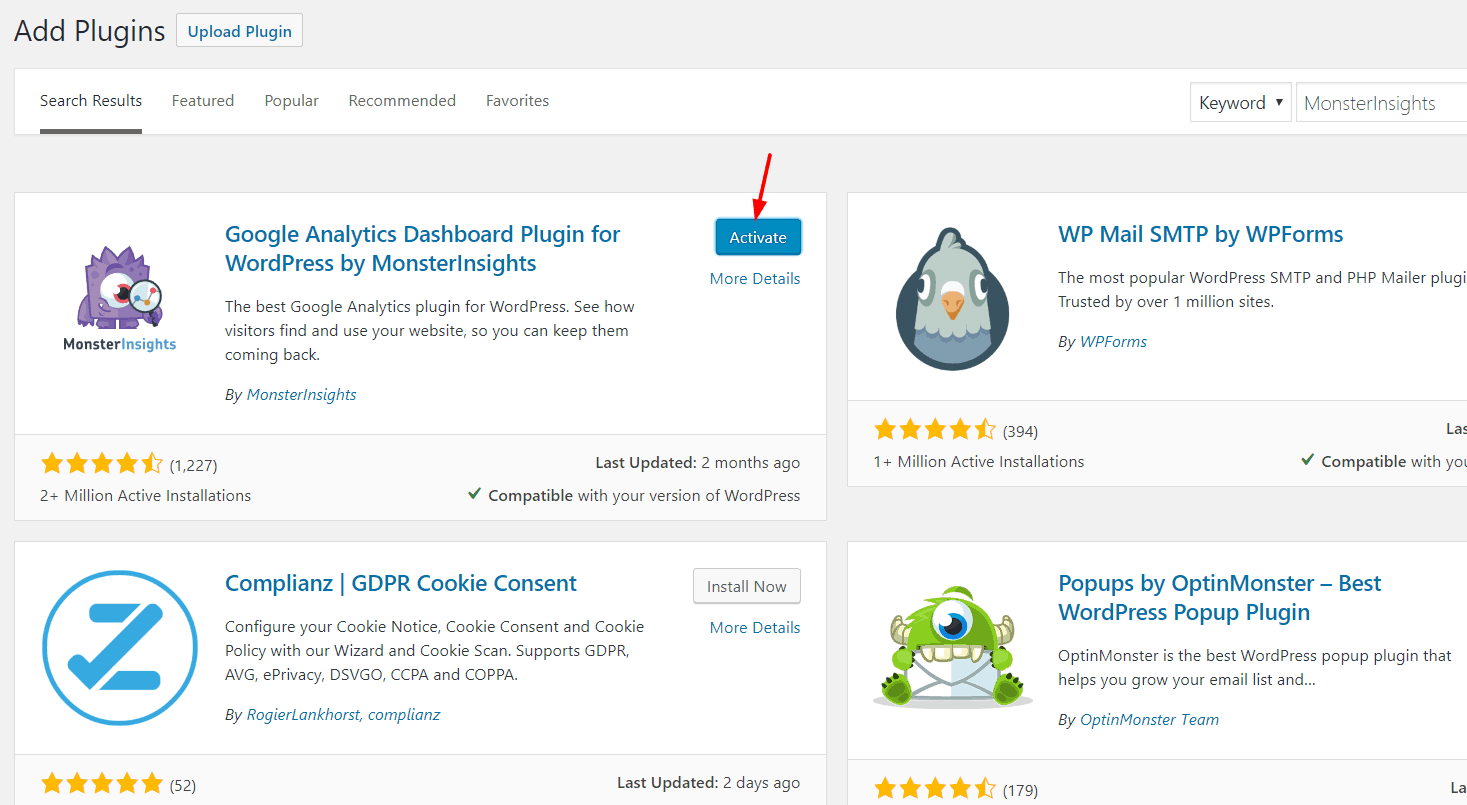
Task: Click the MonsterInsights plugin logo
Action: point(120,298)
